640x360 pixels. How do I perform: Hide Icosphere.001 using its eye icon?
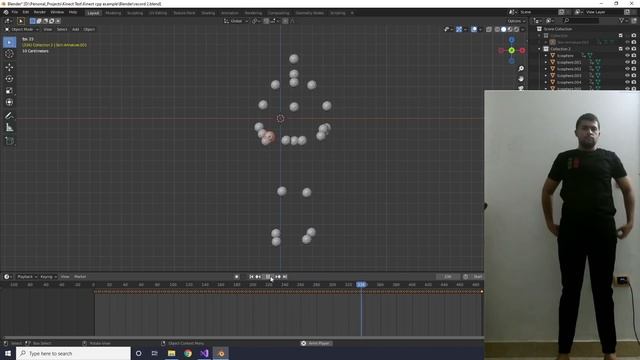(x=627, y=62)
